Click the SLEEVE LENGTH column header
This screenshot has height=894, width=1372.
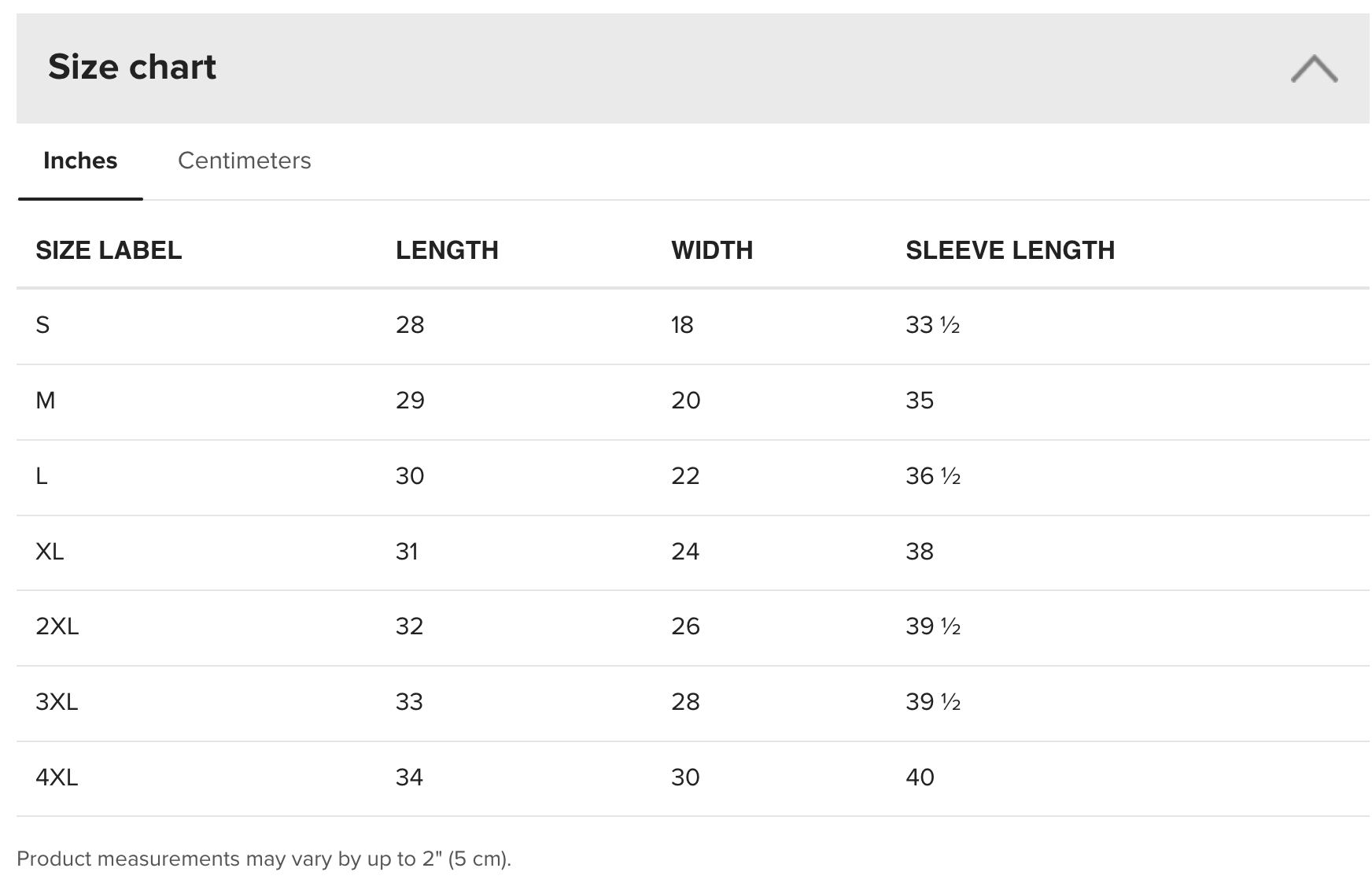click(x=1010, y=250)
